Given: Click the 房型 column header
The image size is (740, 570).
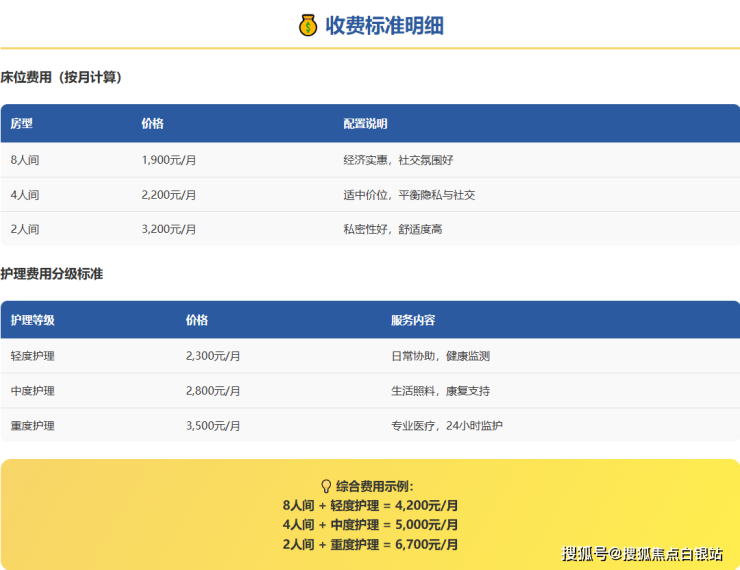Looking at the screenshot, I should point(22,124).
